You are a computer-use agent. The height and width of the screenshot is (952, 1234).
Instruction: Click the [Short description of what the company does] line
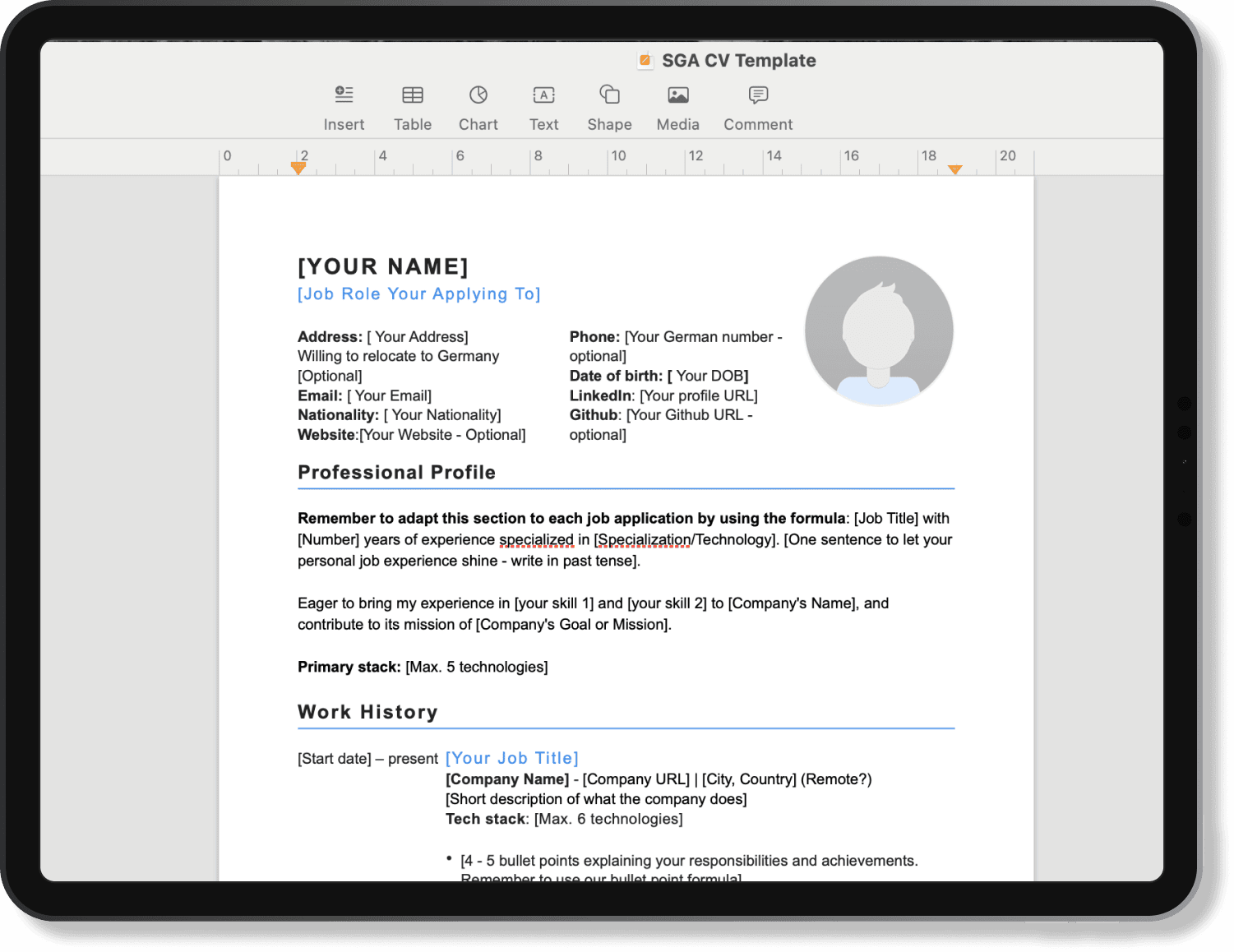tap(596, 799)
